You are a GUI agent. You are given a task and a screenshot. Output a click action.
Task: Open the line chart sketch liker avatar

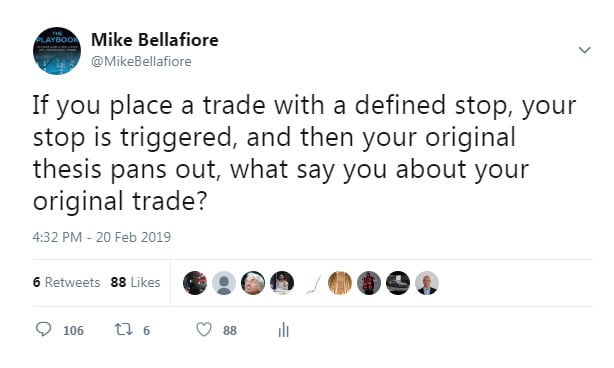pyautogui.click(x=314, y=285)
